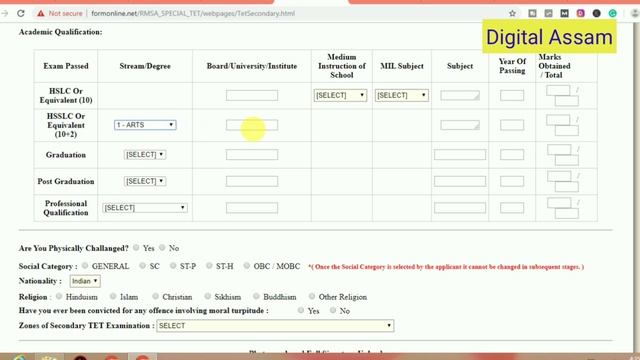Select Yes for Physically Challenged
The height and width of the screenshot is (360, 640).
[x=136, y=247]
